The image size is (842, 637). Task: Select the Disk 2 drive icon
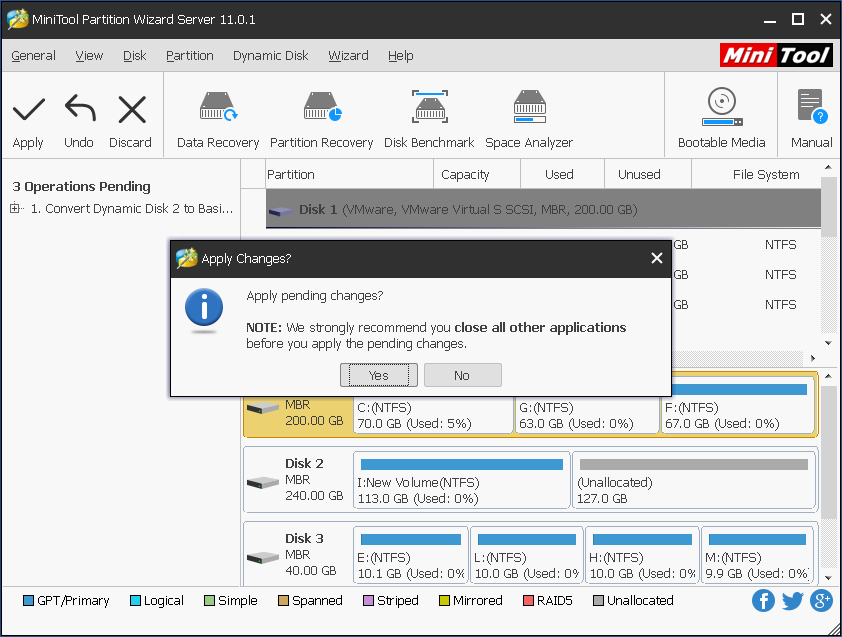click(263, 482)
